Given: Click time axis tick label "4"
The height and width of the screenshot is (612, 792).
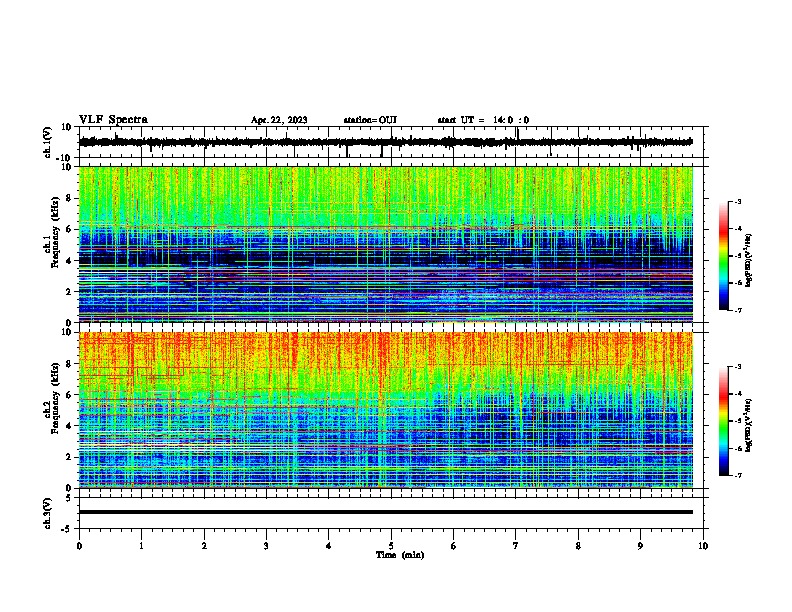Looking at the screenshot, I should pos(329,546).
